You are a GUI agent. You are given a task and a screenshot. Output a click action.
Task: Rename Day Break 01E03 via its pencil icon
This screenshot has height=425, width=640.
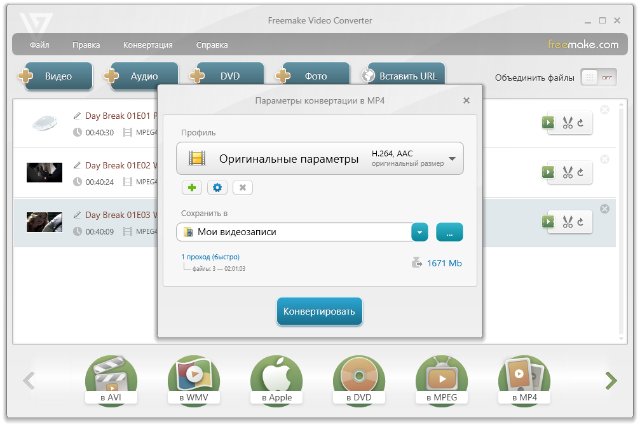tap(77, 215)
